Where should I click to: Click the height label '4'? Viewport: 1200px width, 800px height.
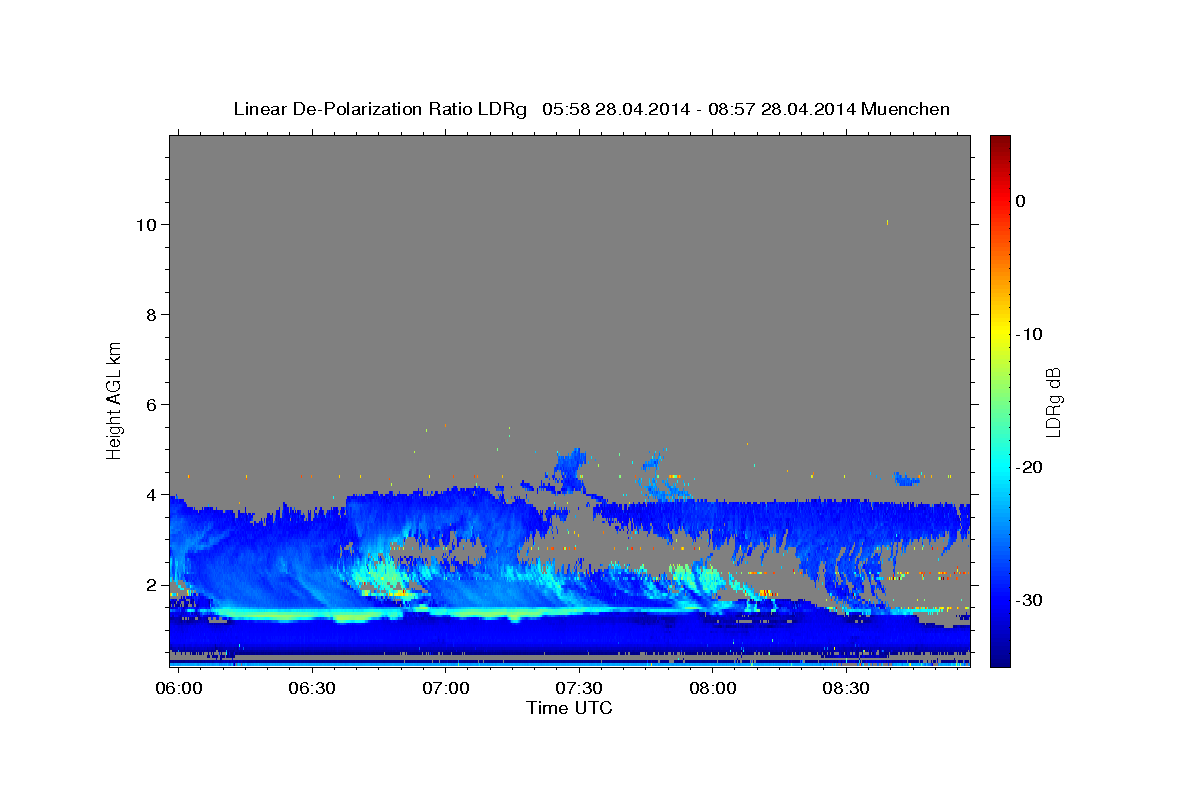tap(151, 495)
